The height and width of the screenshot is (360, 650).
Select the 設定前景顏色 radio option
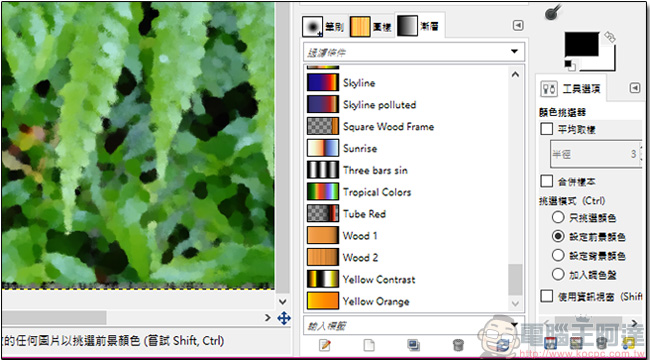pos(558,236)
